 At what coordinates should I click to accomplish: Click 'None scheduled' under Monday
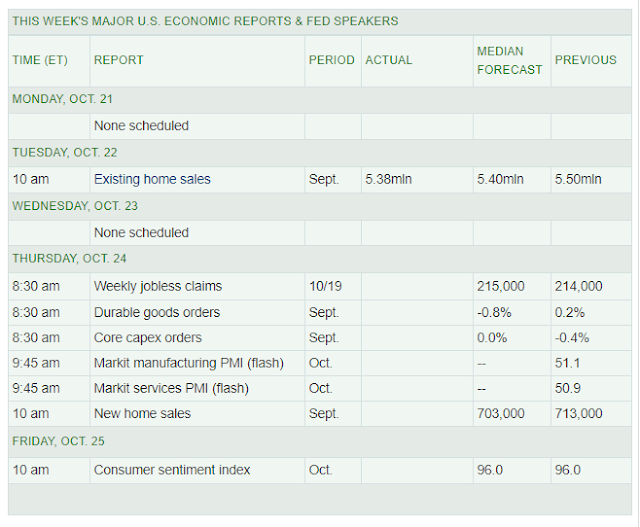[141, 126]
